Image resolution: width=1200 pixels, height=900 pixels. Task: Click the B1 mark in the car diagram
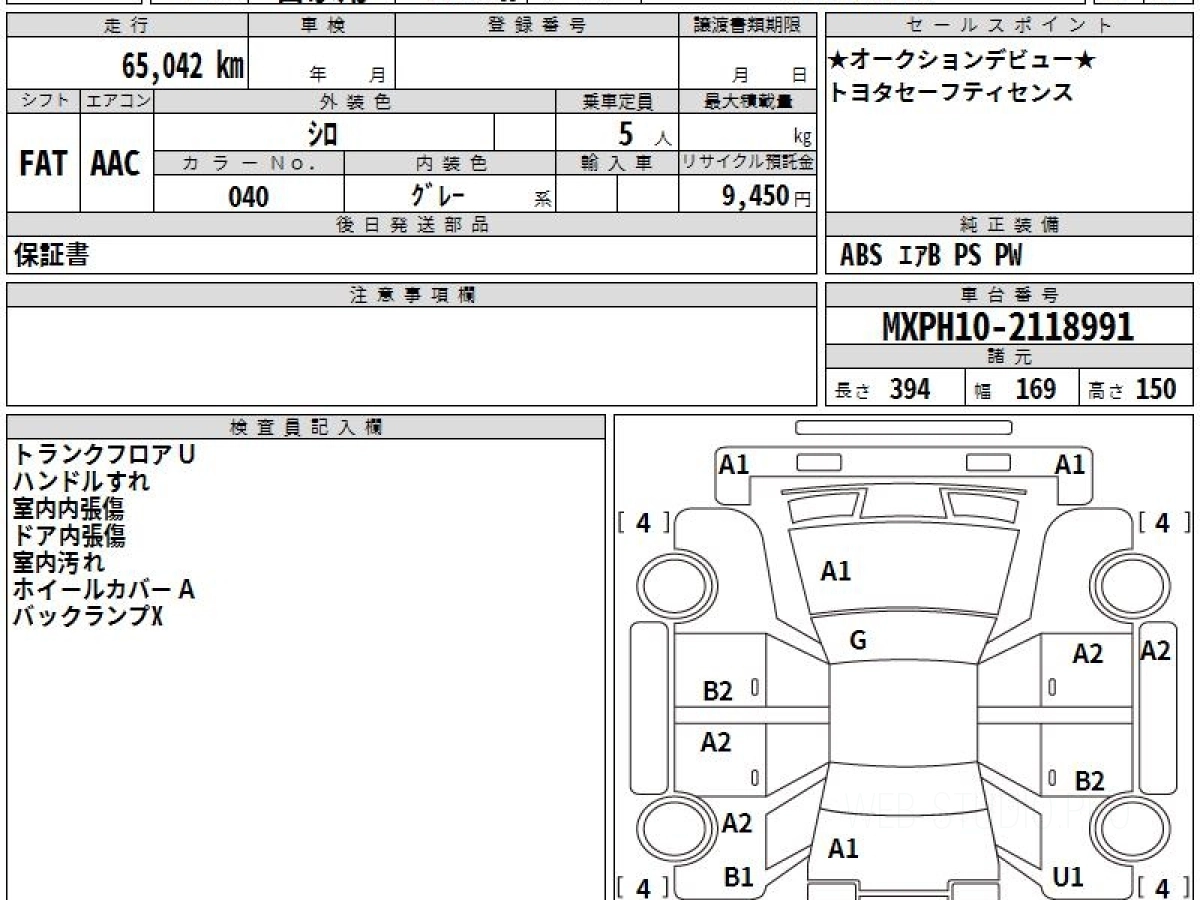[739, 877]
